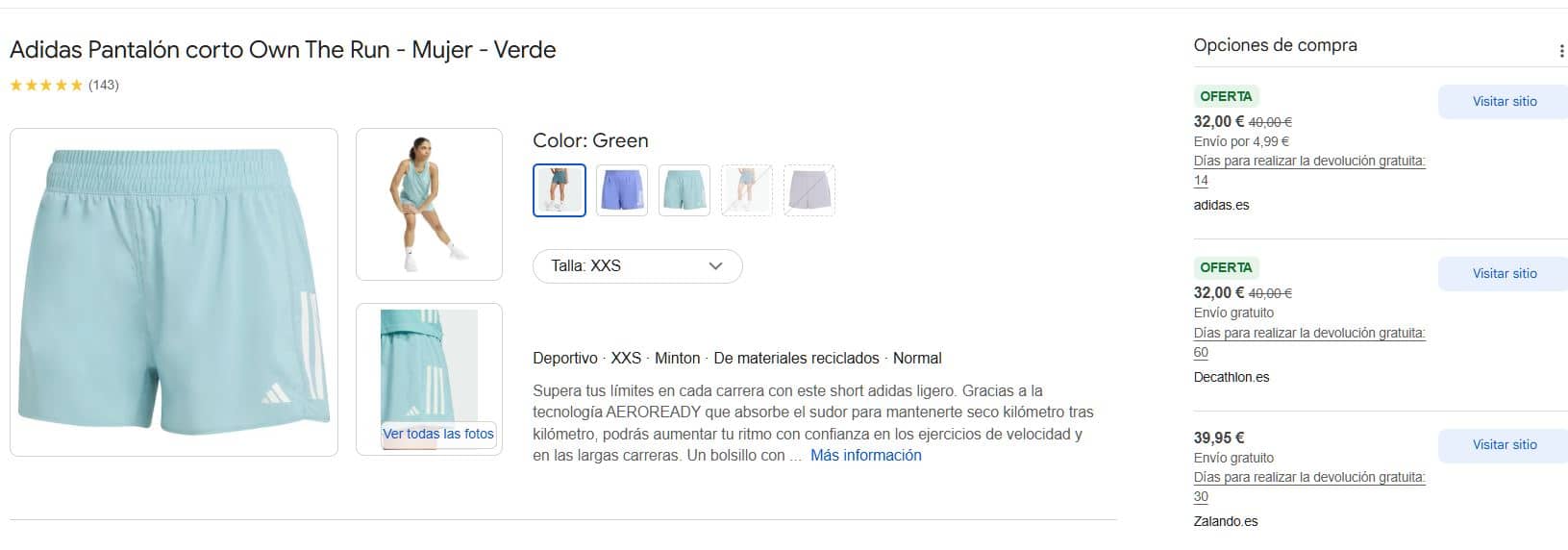The height and width of the screenshot is (550, 1568).
Task: Visit the adidas.es store site
Action: pyautogui.click(x=1504, y=102)
